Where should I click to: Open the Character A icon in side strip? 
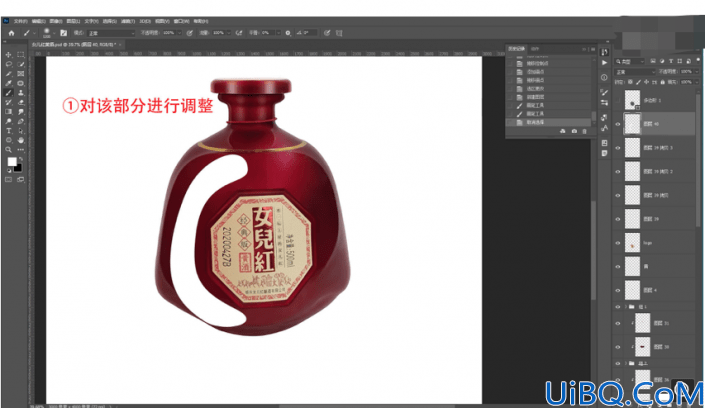pos(604,128)
